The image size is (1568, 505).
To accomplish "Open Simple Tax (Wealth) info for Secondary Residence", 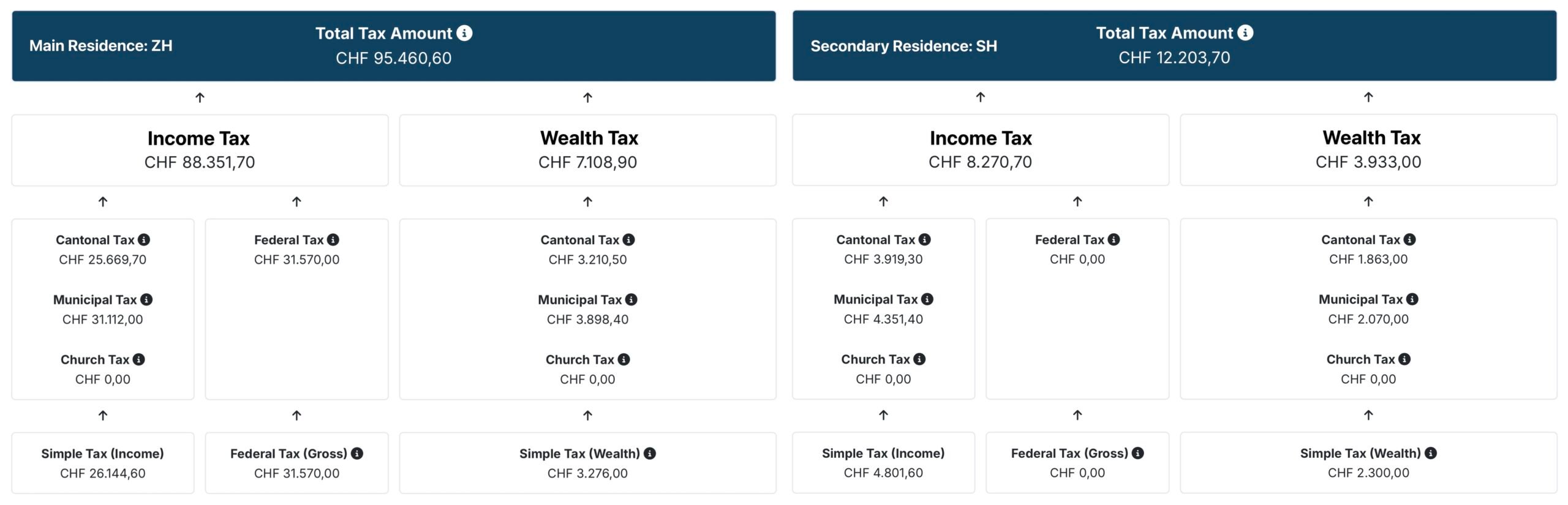I will click(x=1431, y=453).
